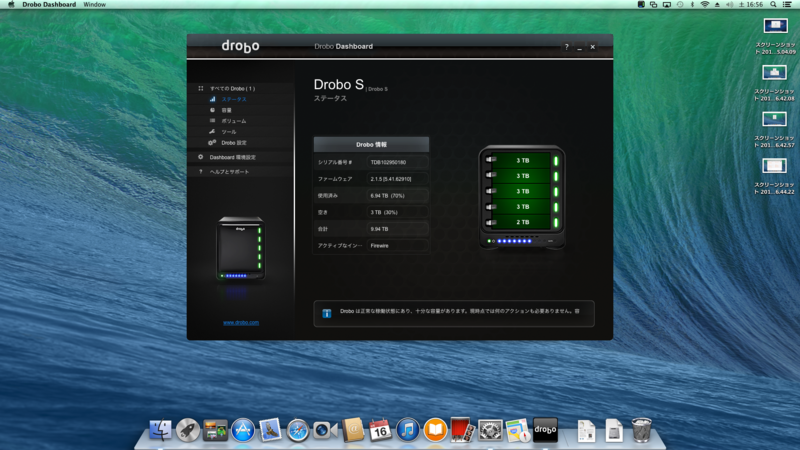This screenshot has height=450, width=800.
Task: Open the Apple menu
Action: [x=11, y=5]
